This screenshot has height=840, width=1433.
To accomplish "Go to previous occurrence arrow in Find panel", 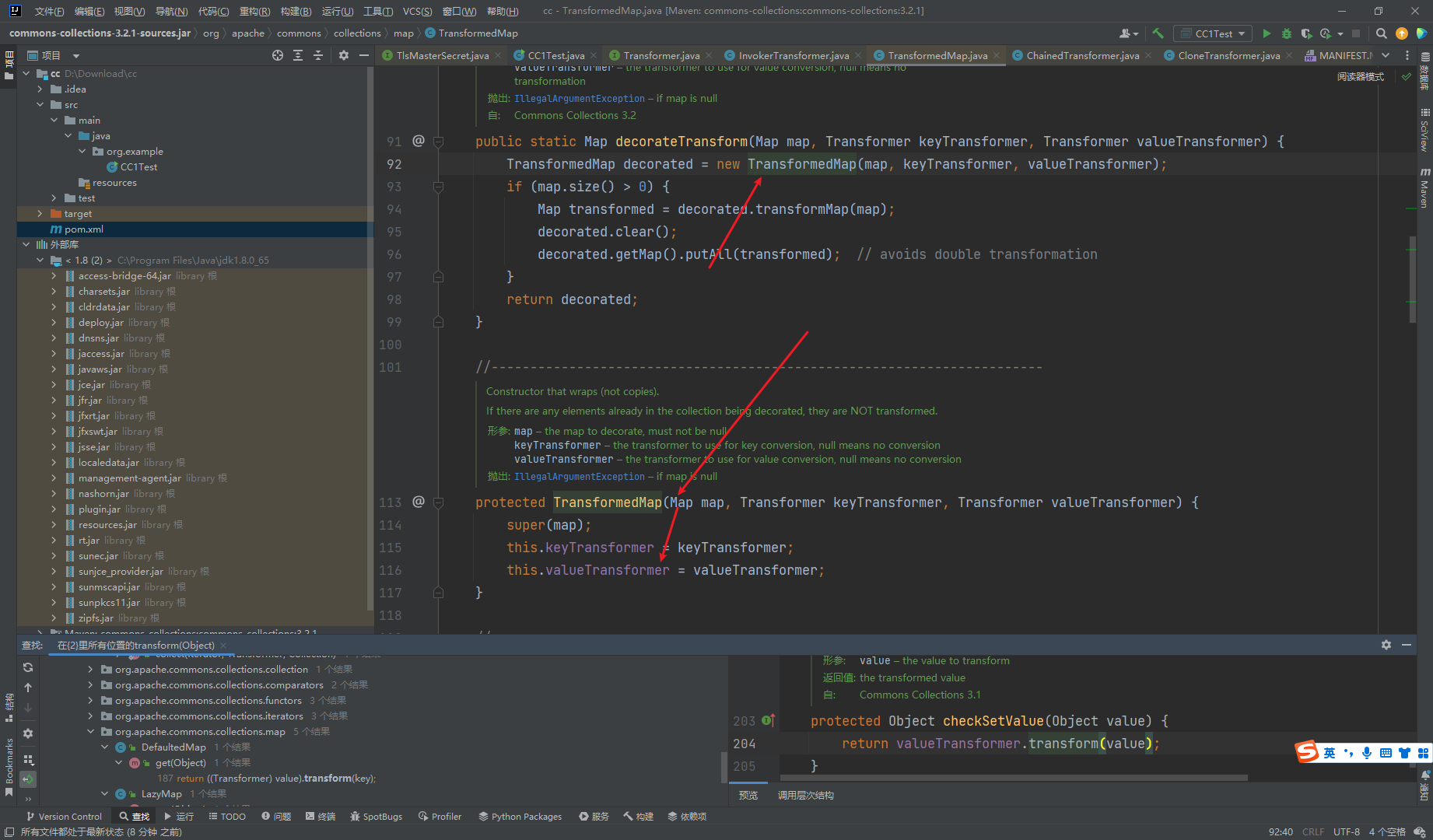I will pos(28,688).
